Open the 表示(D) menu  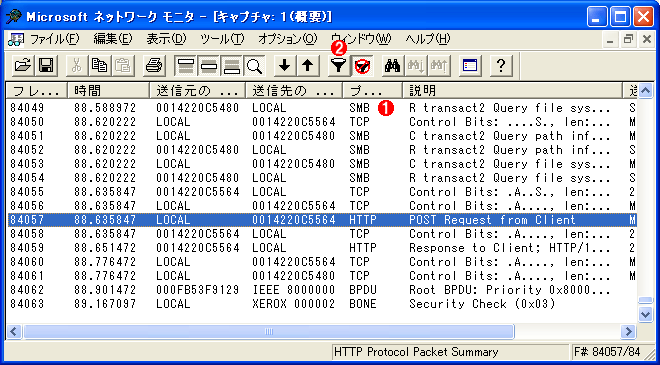point(166,39)
